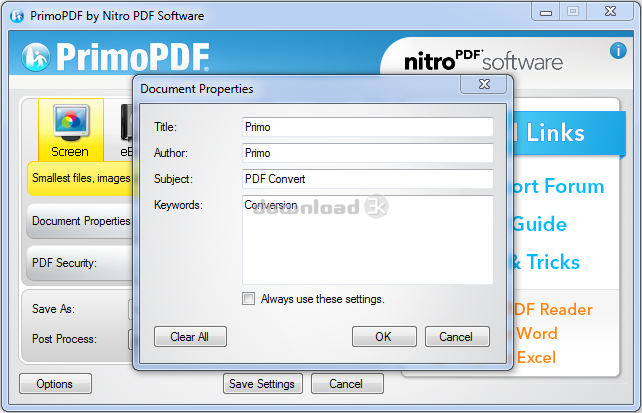Enable Always use these settings checkbox
Viewport: 642px width, 413px height.
click(x=248, y=298)
